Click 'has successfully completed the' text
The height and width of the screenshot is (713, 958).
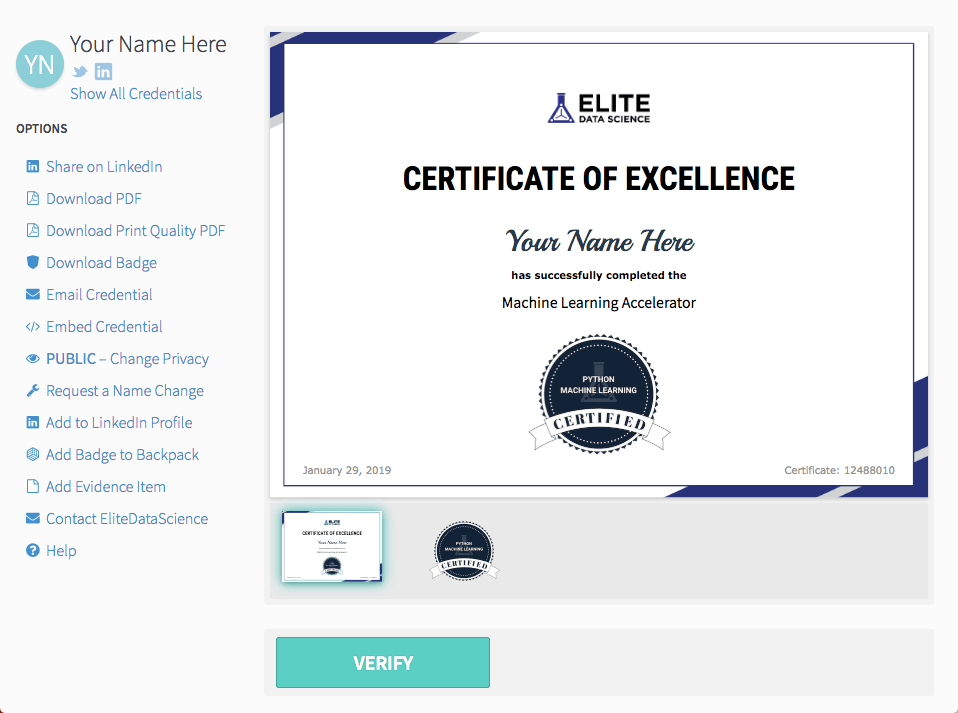click(599, 275)
